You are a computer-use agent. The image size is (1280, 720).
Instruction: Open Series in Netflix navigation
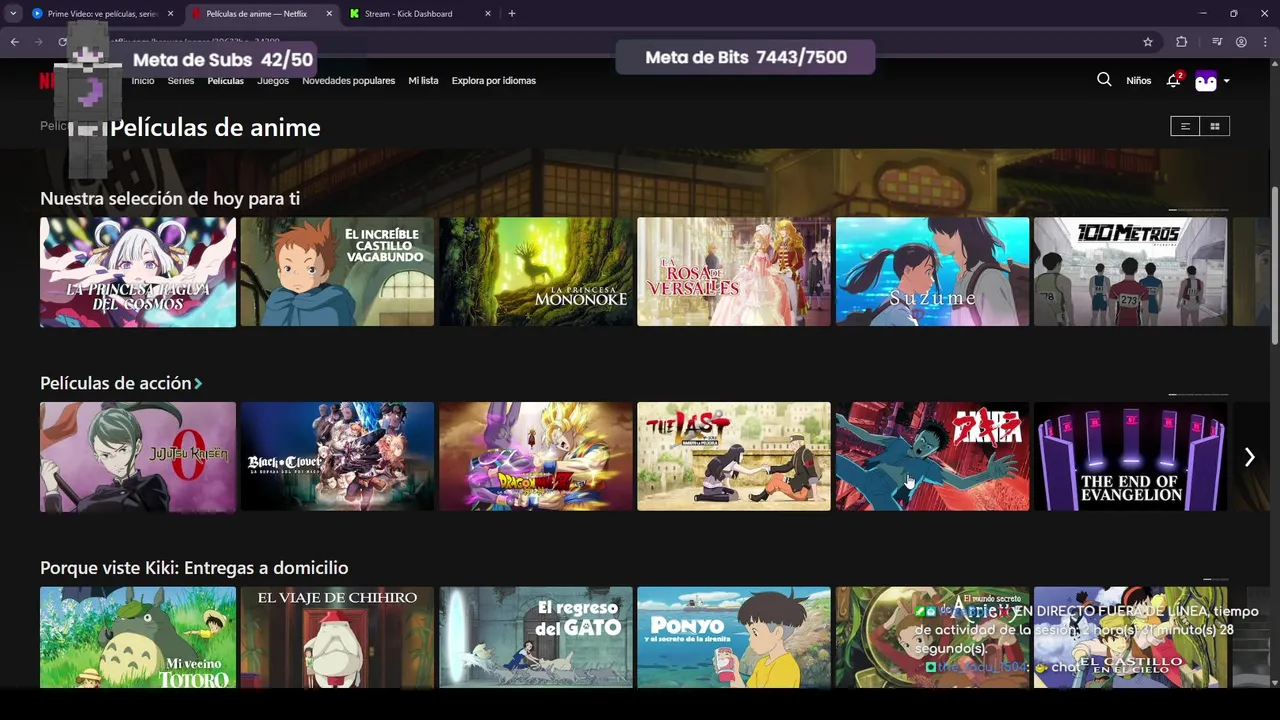coord(181,81)
